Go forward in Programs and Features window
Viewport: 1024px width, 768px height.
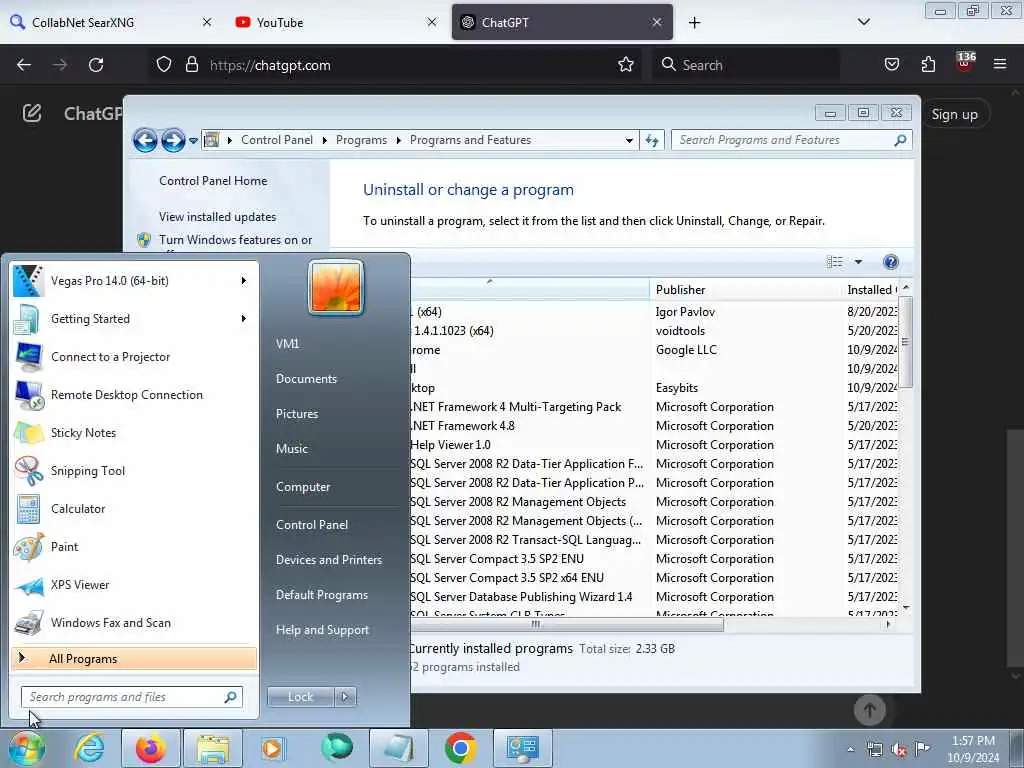pyautogui.click(x=172, y=140)
